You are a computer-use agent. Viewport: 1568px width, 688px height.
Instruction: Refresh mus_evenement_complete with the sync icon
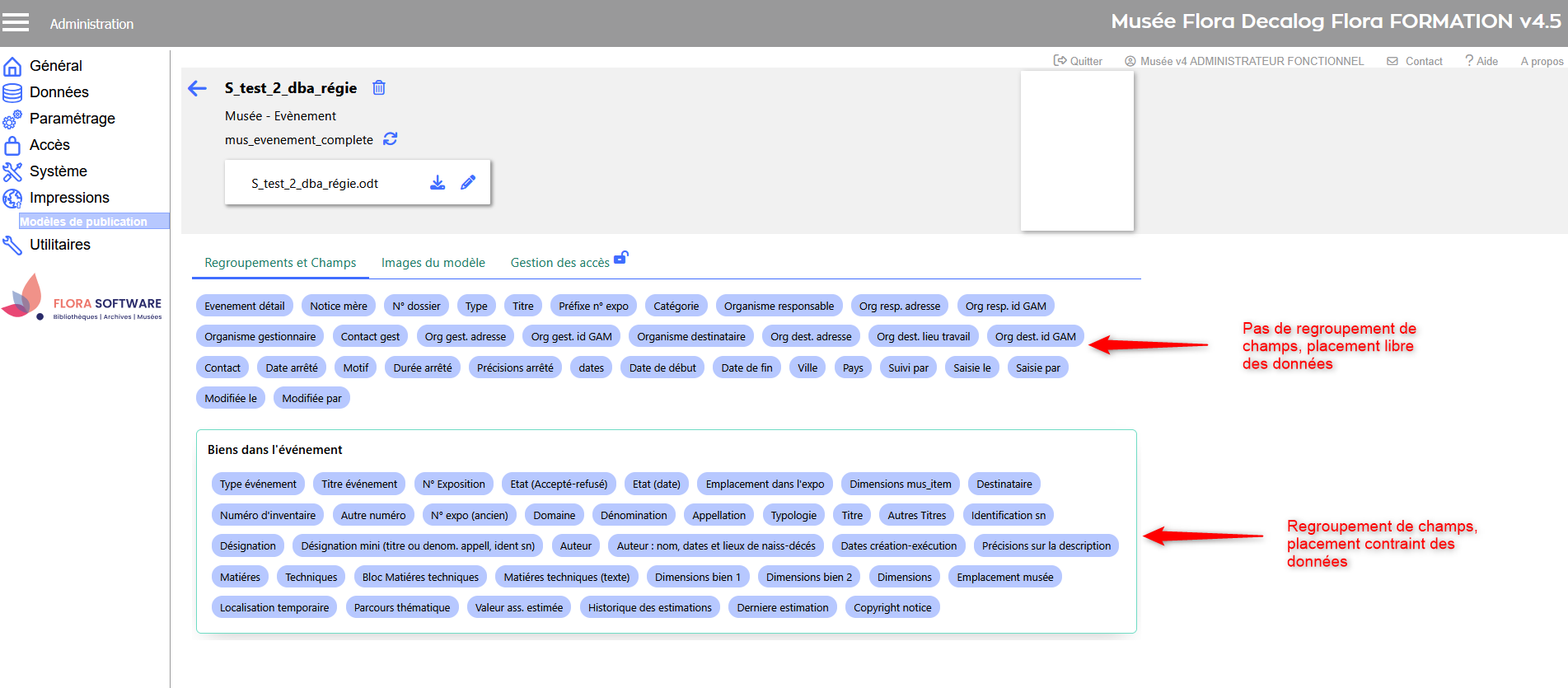[391, 139]
